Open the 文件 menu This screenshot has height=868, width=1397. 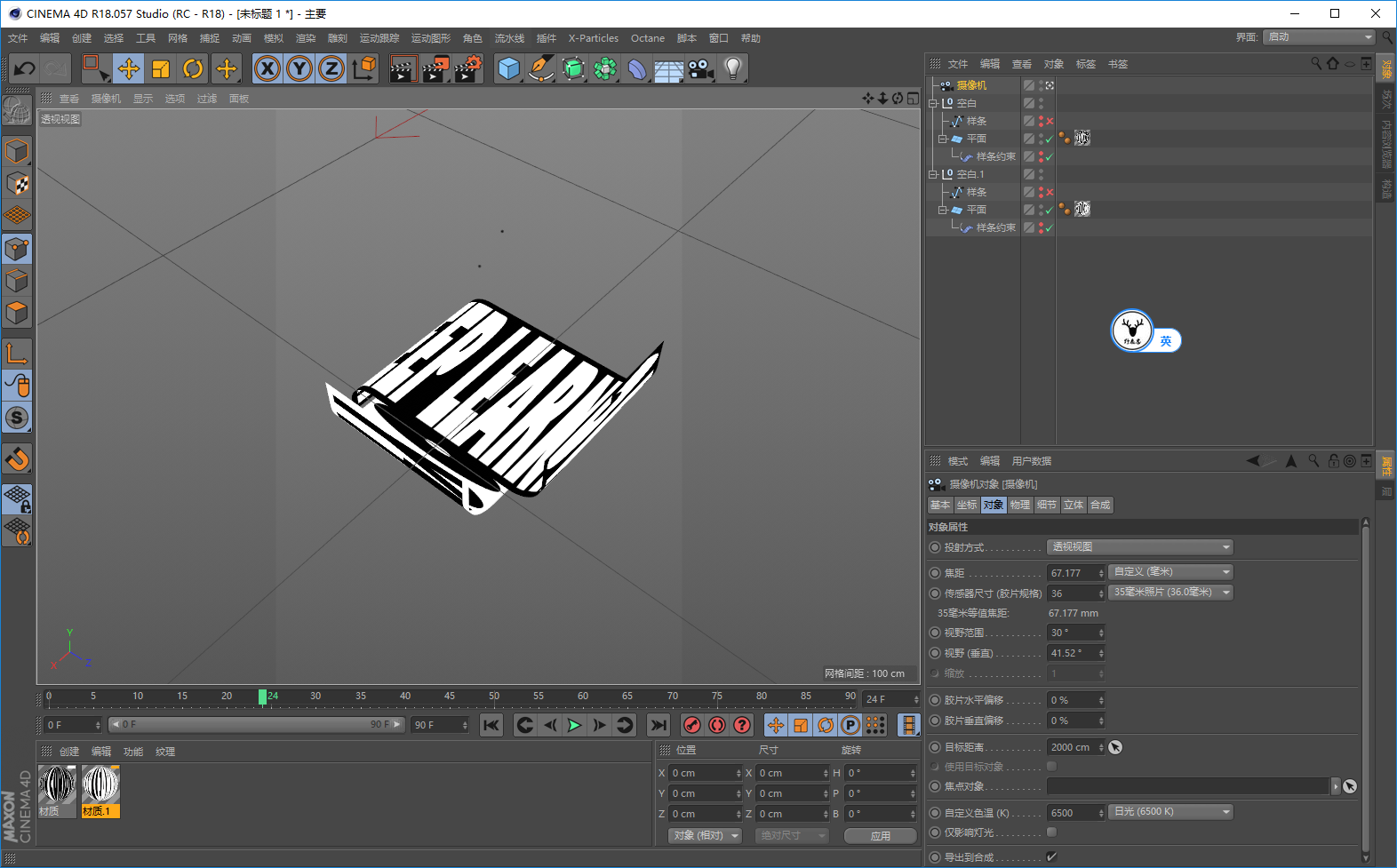(x=18, y=38)
